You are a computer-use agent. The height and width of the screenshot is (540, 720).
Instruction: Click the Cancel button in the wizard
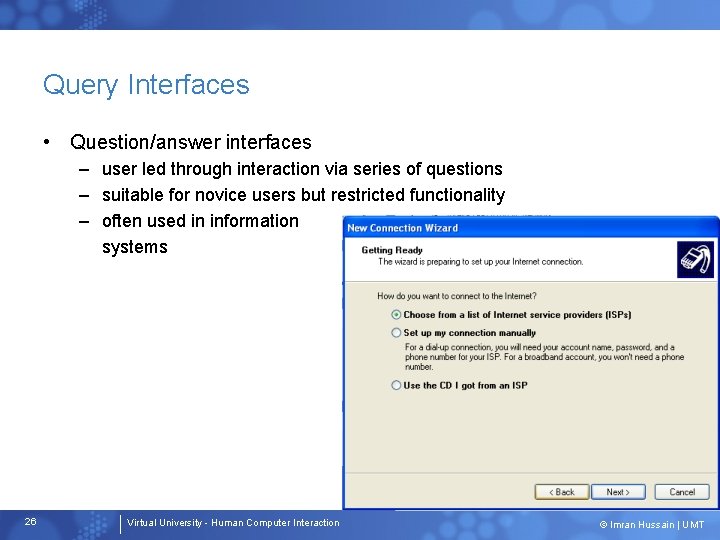682,492
